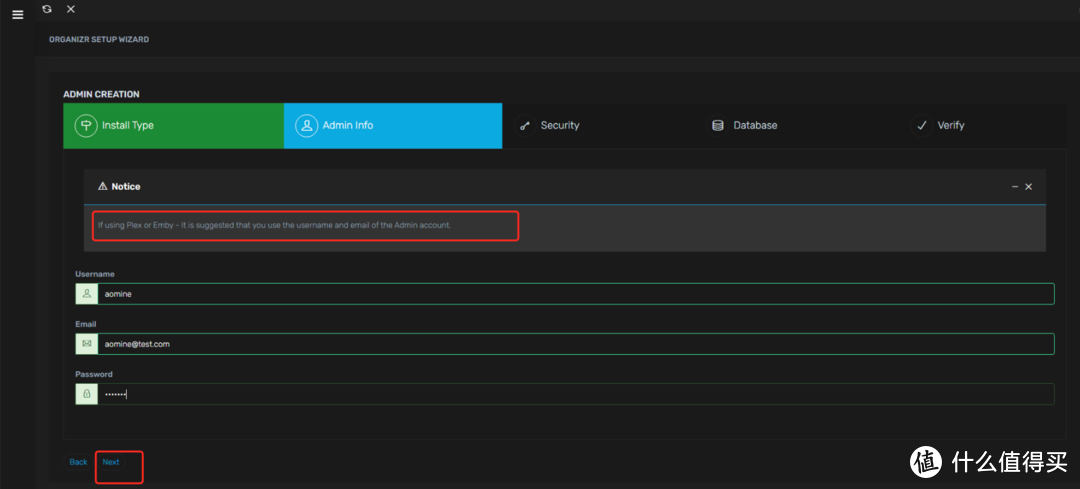Image resolution: width=1080 pixels, height=489 pixels.
Task: Click the lock icon beside Password field
Action: (87, 394)
